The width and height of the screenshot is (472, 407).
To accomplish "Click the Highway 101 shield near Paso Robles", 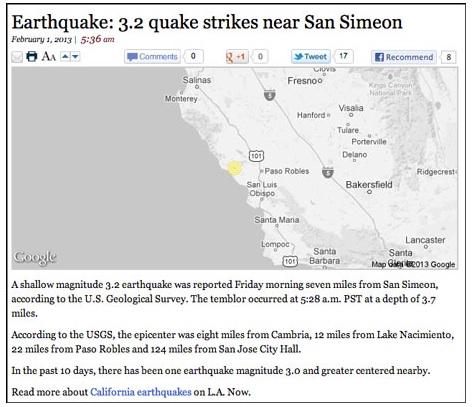I will [256, 156].
